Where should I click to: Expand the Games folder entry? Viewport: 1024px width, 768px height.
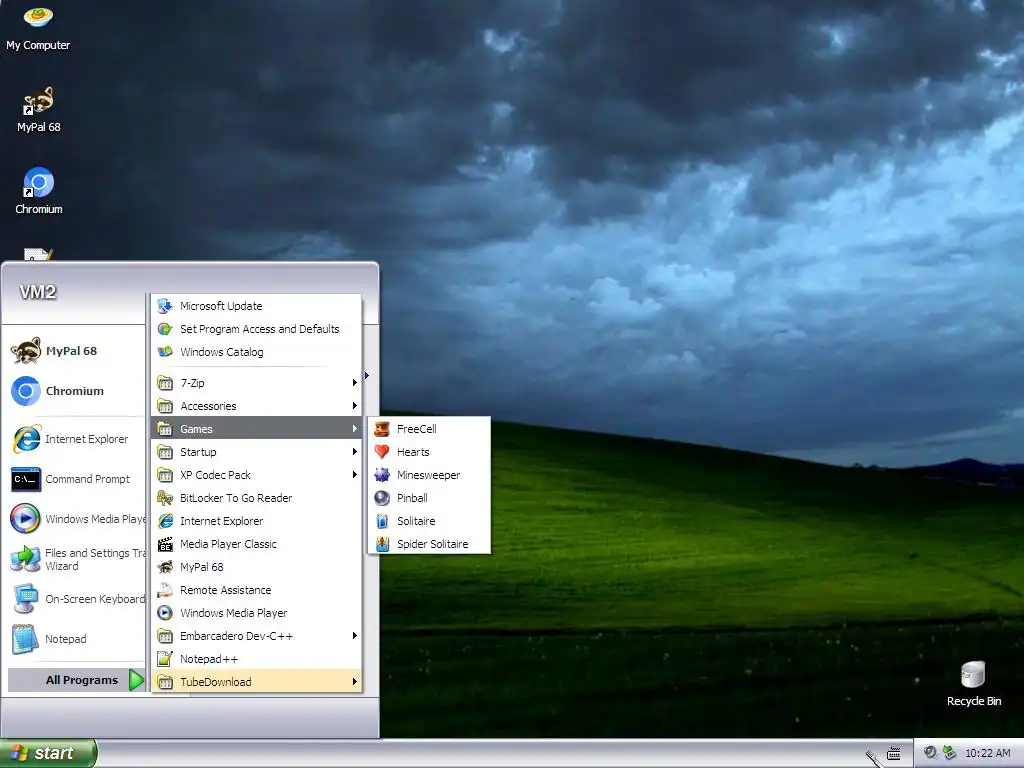[x=256, y=429]
